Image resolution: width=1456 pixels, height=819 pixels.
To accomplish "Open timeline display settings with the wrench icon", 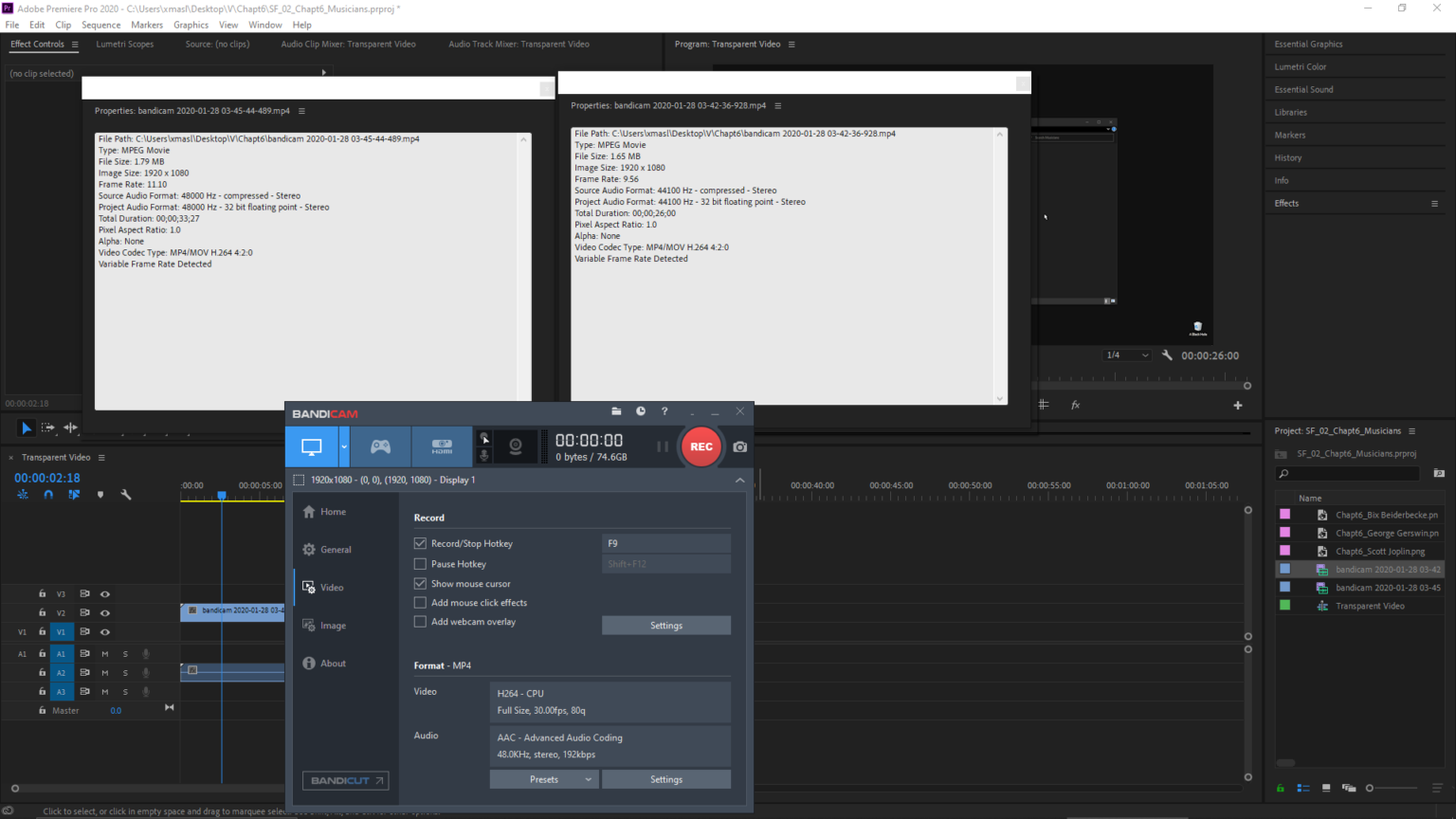I will tap(126, 493).
